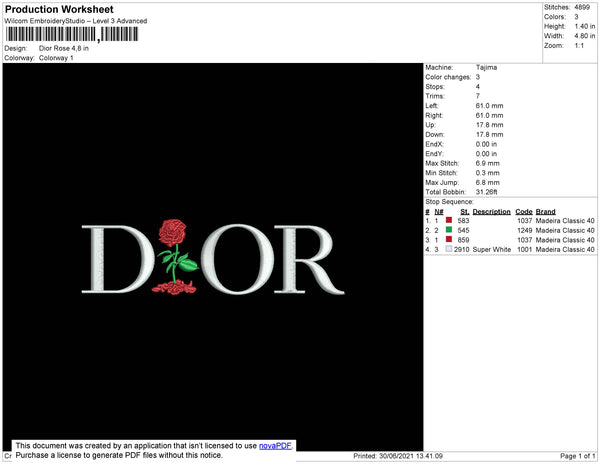Click 'Wilcom EmbroideryStudio – Level 3 Advanced' text

[76, 21]
